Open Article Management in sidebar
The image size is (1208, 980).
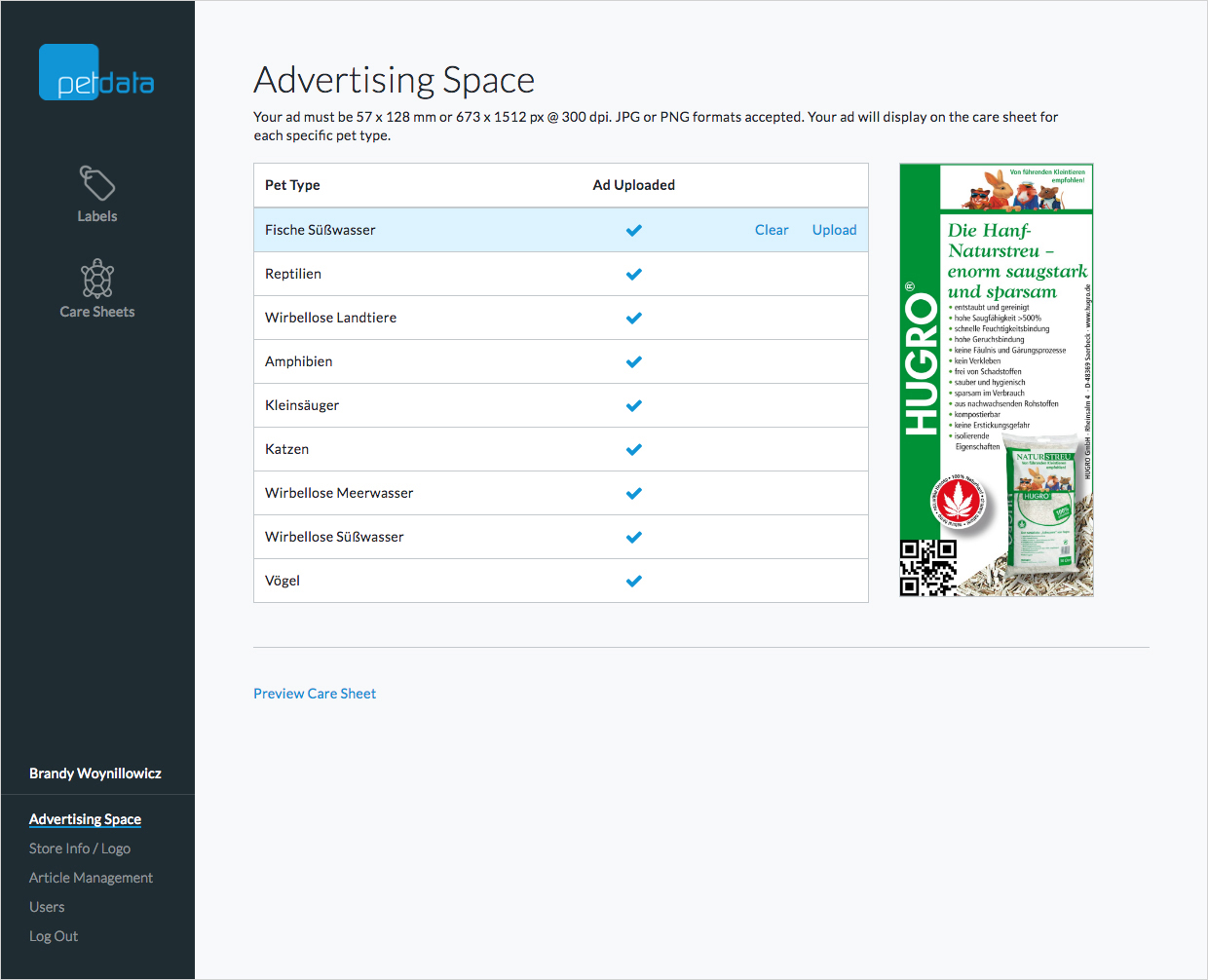coord(91,878)
